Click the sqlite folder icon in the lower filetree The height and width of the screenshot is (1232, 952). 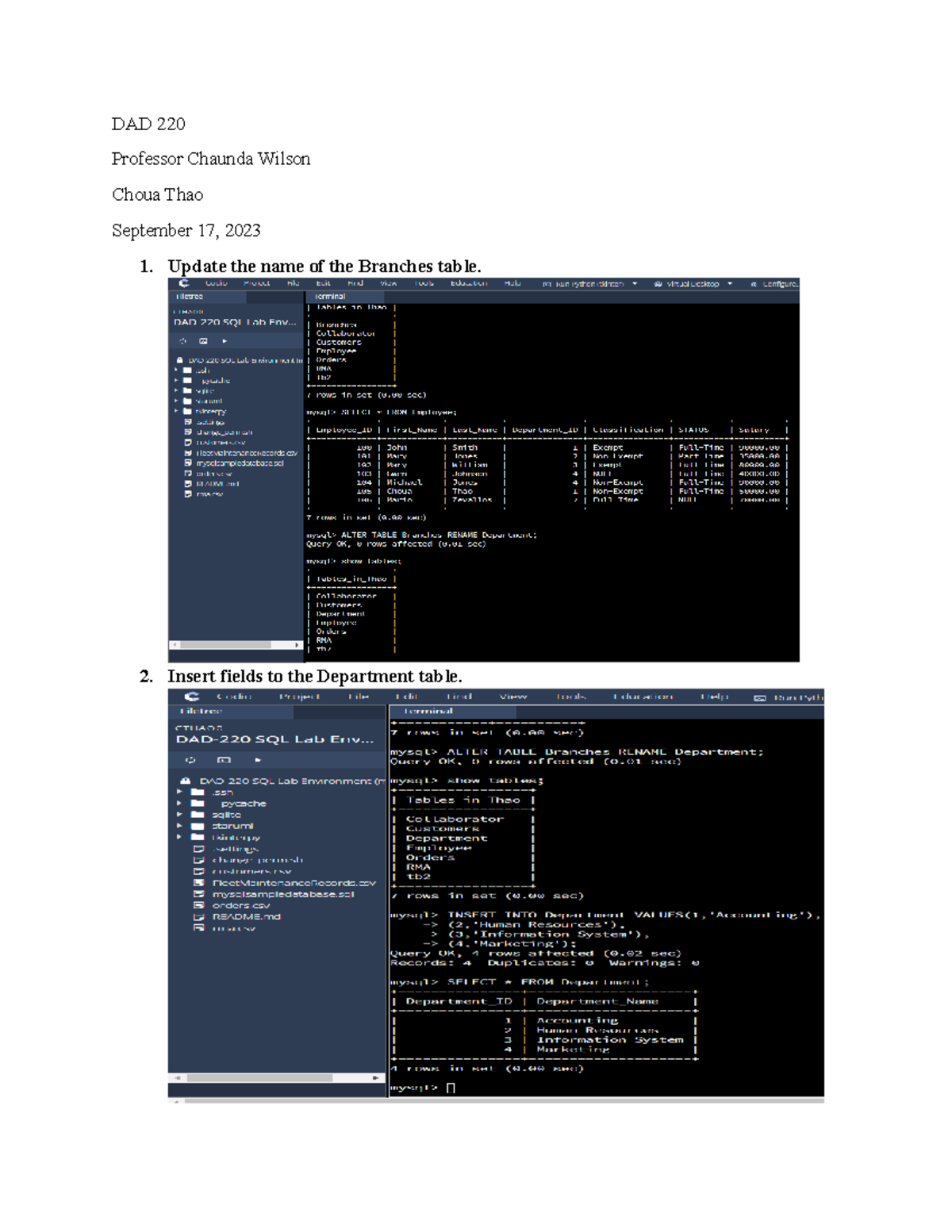(x=198, y=815)
